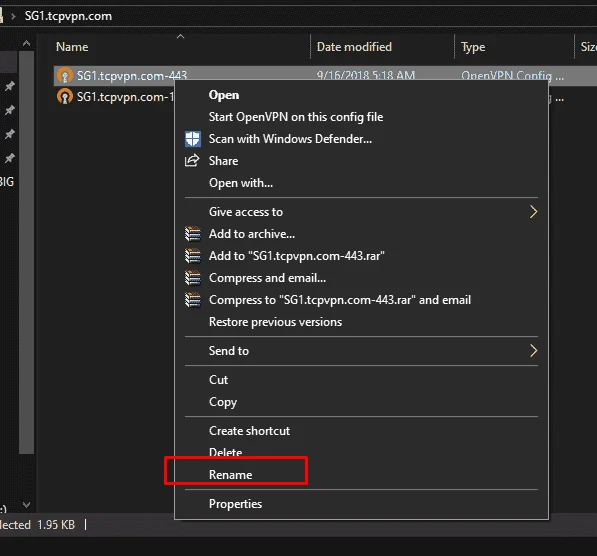Click WinRAR icon beside Compress to rar and email
This screenshot has width=597, height=556.
[x=193, y=300]
